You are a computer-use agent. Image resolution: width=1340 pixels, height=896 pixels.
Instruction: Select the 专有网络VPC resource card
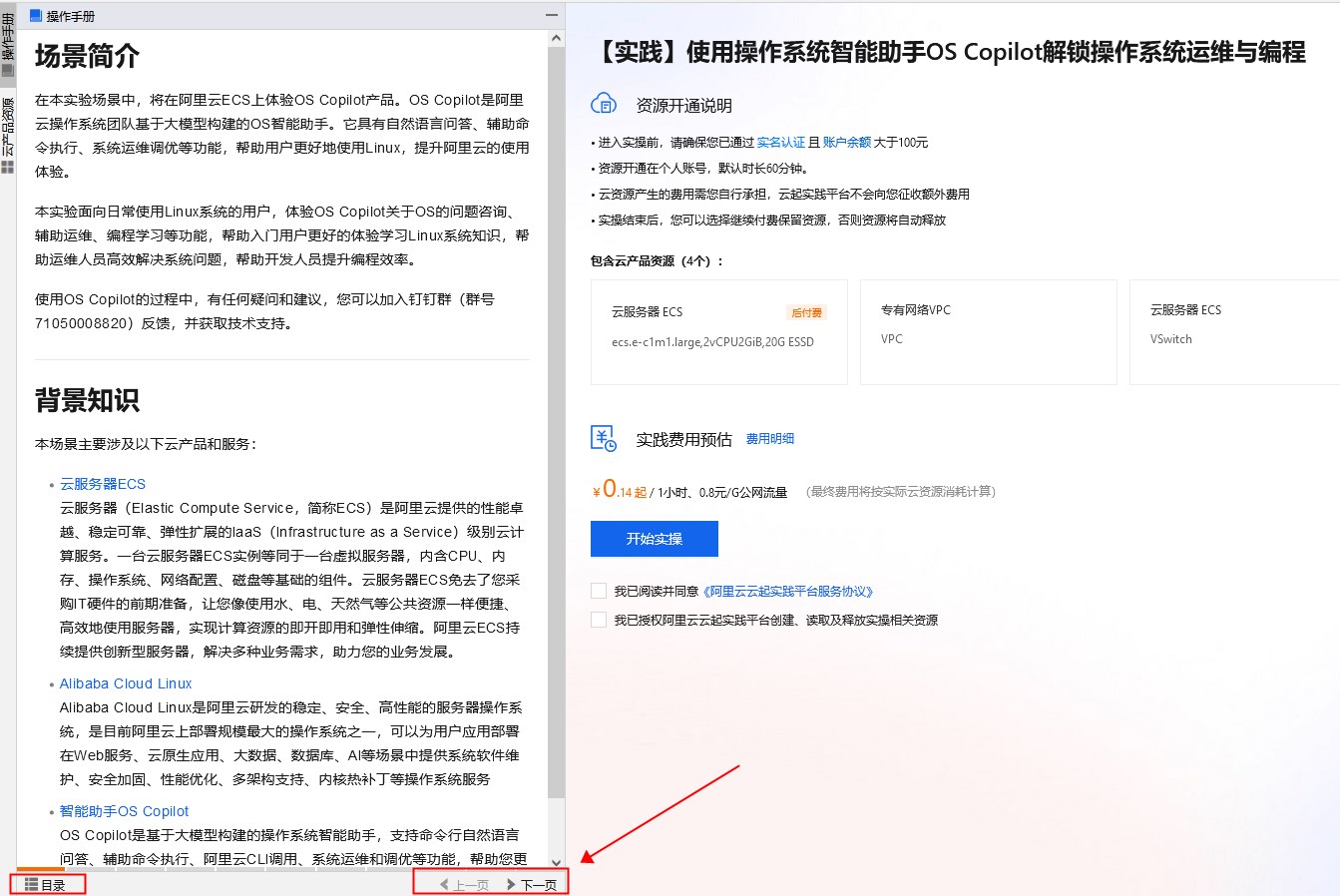(989, 332)
